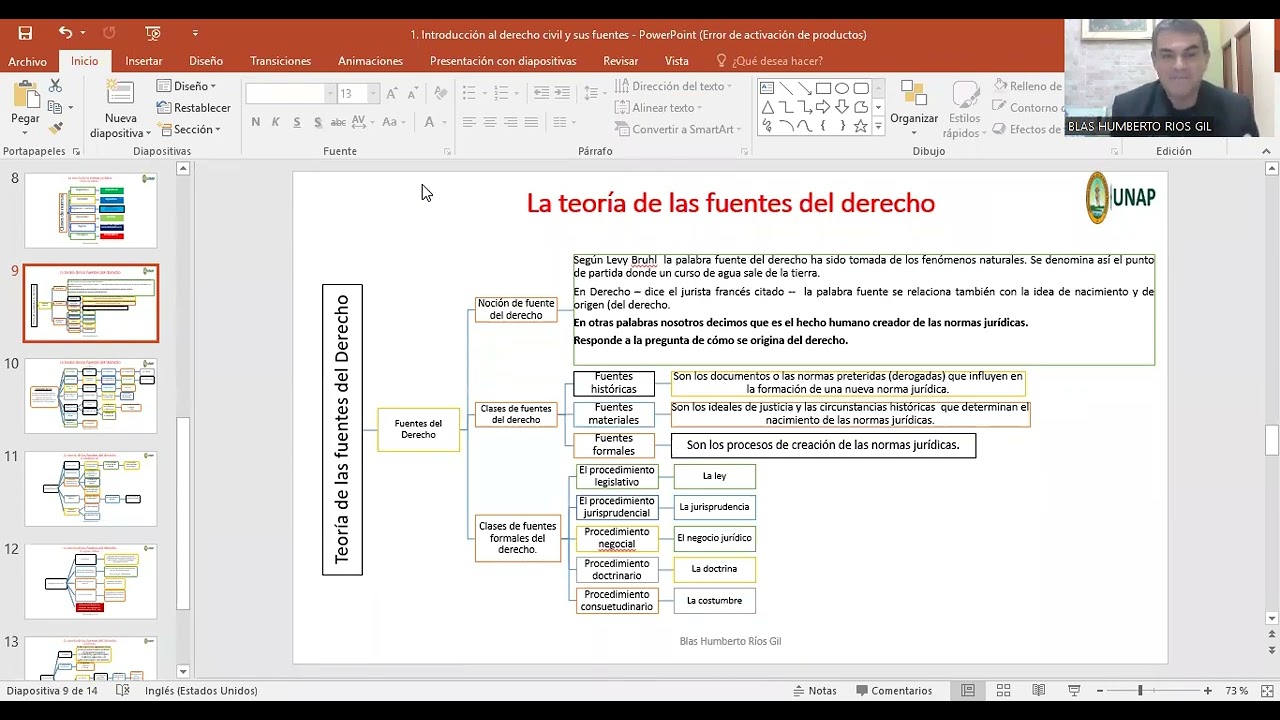
Task: Select the star shape in shapes gallery
Action: [861, 126]
